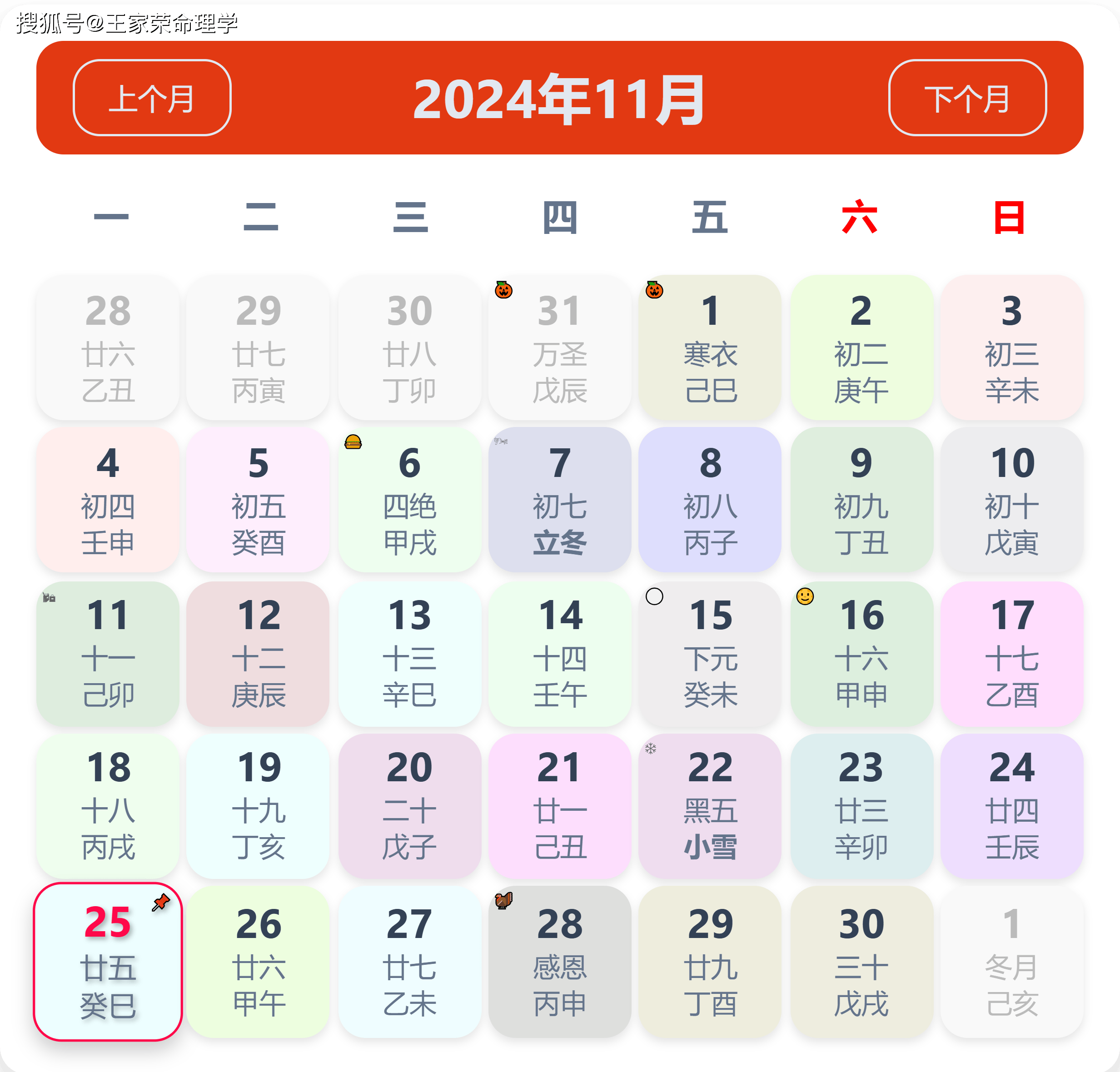Click the Wednesday header 三
The height and width of the screenshot is (1072, 1120).
(x=410, y=217)
